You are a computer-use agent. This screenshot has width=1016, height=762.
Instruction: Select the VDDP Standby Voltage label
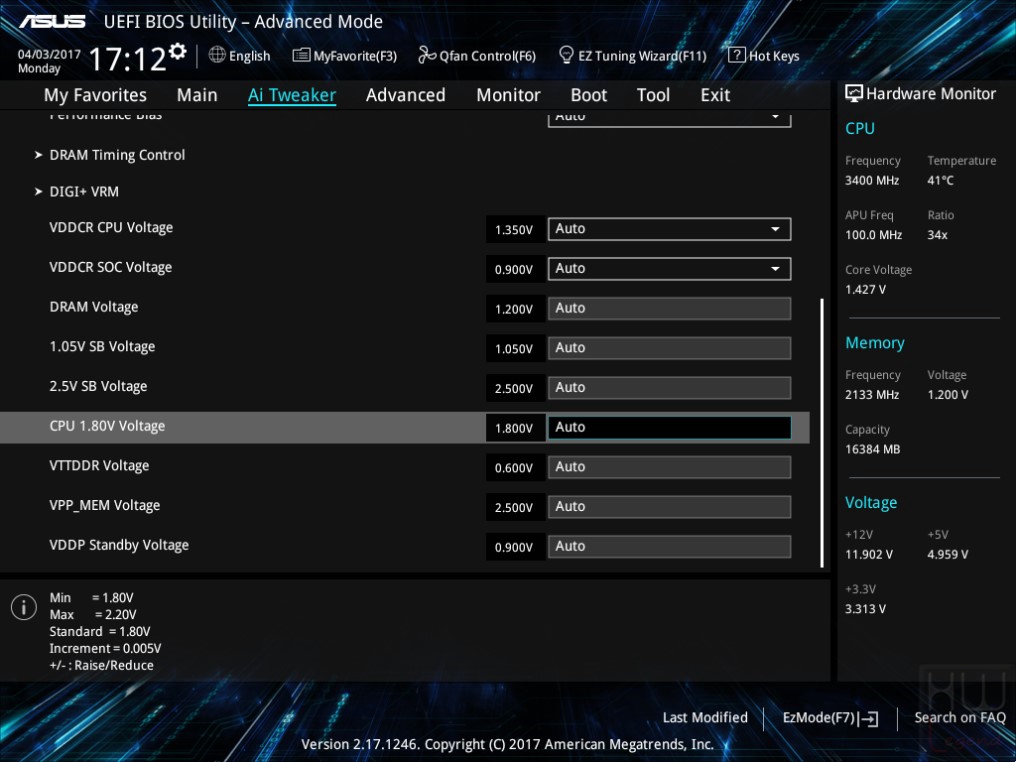coord(119,545)
